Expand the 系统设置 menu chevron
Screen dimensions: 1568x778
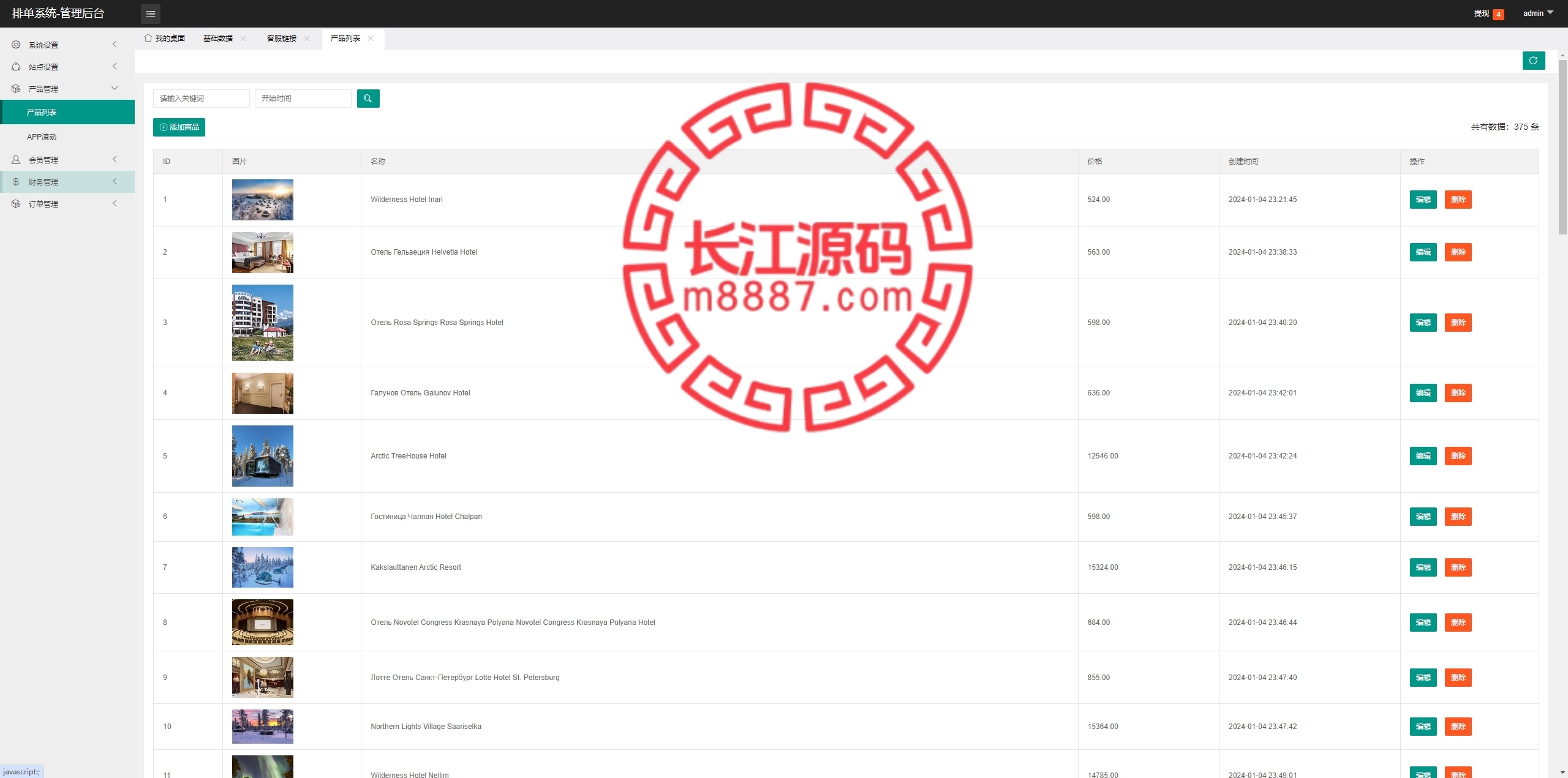tap(115, 44)
